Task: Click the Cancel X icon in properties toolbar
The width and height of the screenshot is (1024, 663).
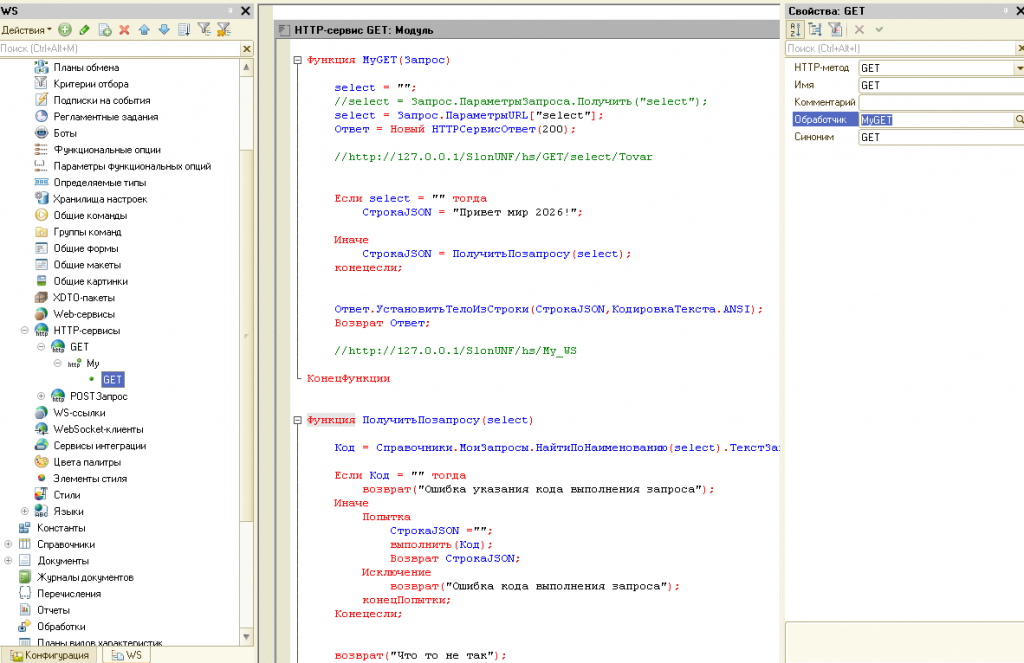Action: [x=859, y=29]
